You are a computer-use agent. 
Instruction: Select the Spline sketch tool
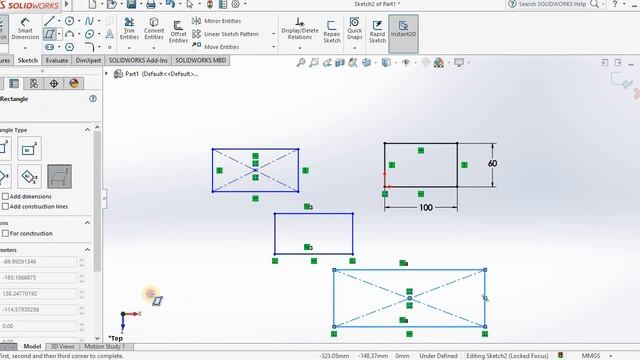89,21
